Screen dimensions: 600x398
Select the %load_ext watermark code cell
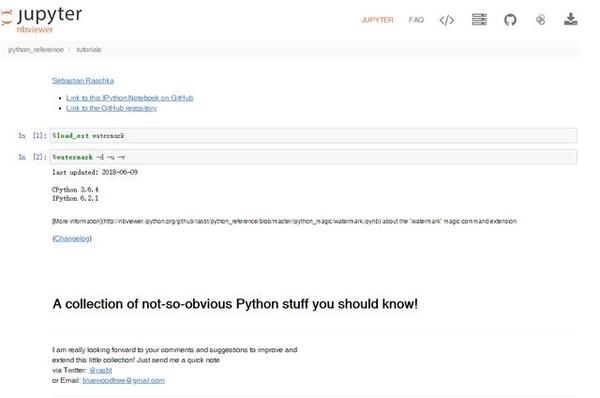pos(313,135)
